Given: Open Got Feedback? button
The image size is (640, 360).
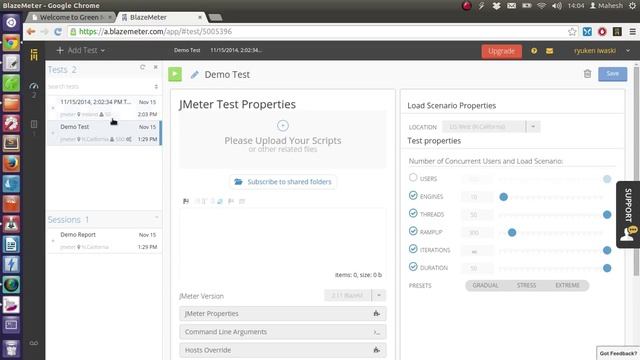Looking at the screenshot, I should (x=618, y=353).
